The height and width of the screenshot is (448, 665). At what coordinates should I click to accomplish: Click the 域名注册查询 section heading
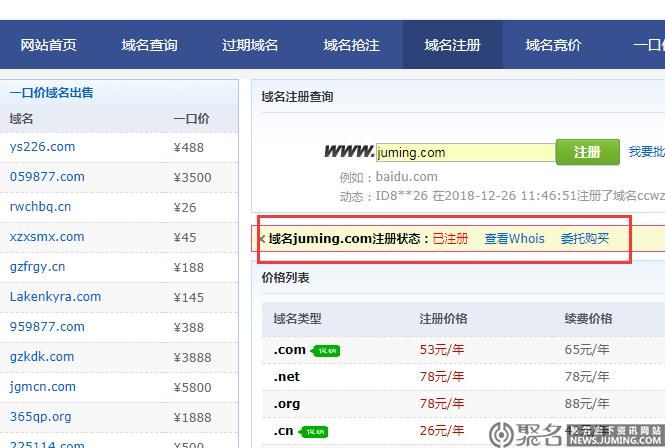coord(297,97)
